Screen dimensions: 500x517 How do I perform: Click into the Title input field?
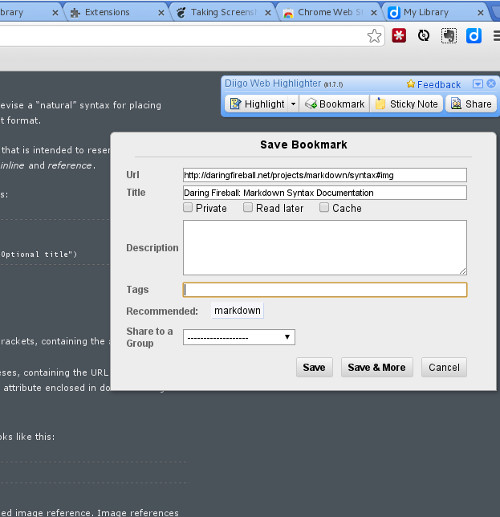[x=325, y=193]
